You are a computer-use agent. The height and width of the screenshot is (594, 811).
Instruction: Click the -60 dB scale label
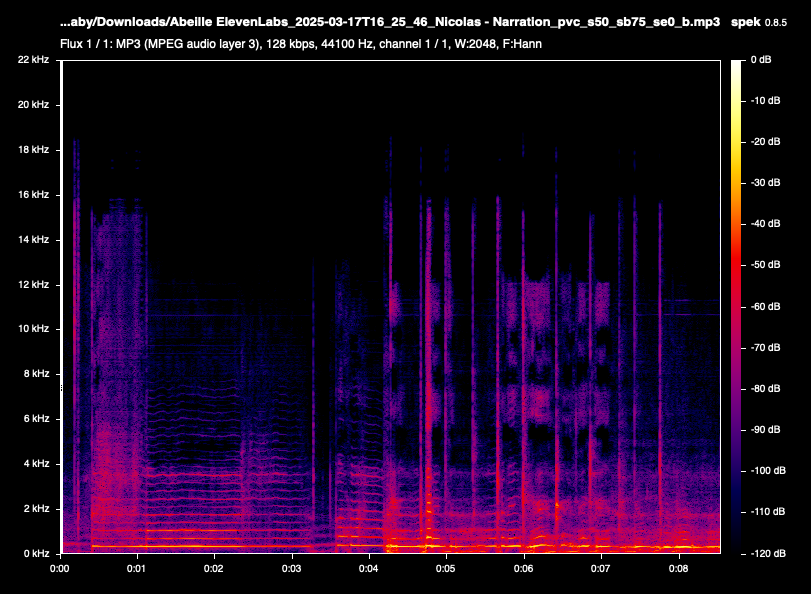pos(765,306)
